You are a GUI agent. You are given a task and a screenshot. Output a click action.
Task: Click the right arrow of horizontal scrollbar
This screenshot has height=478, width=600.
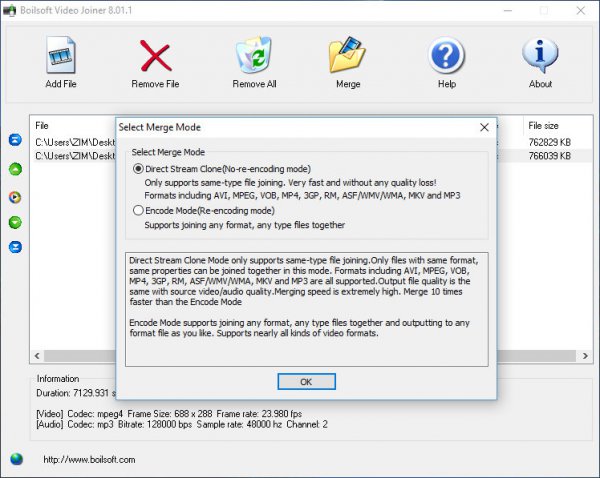tap(585, 356)
